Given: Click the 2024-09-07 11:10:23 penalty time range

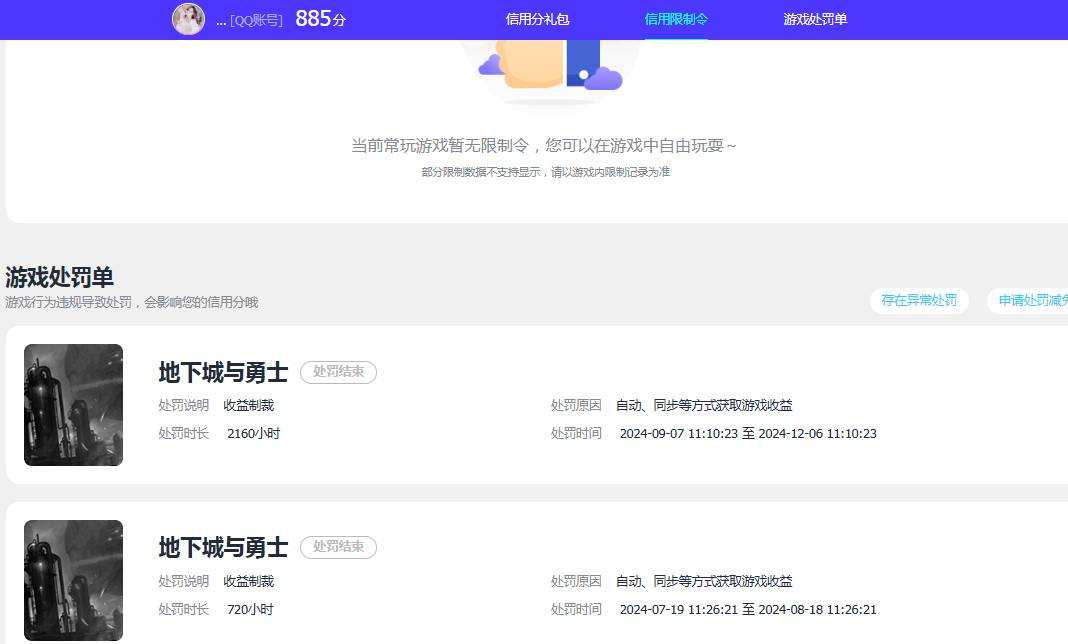Looking at the screenshot, I should coord(748,433).
